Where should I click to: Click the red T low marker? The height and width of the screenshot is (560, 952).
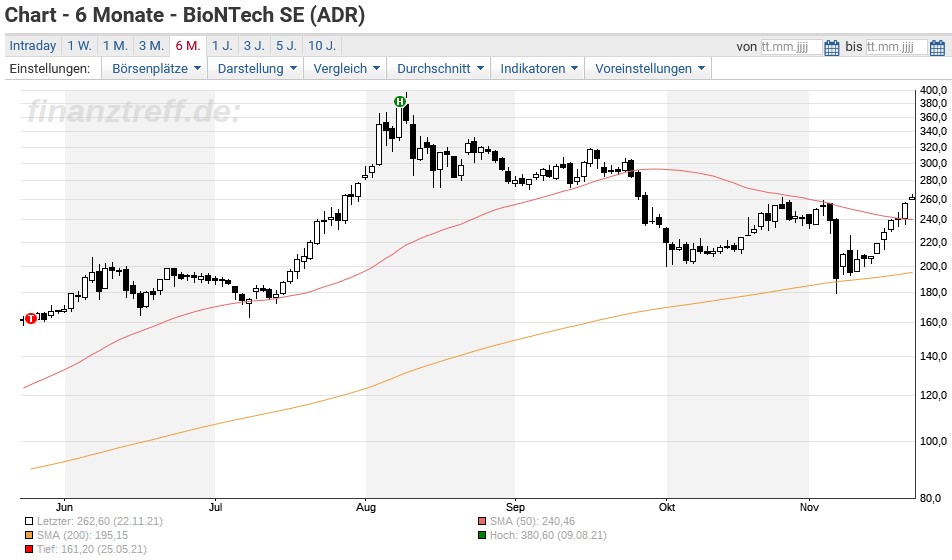point(30,318)
